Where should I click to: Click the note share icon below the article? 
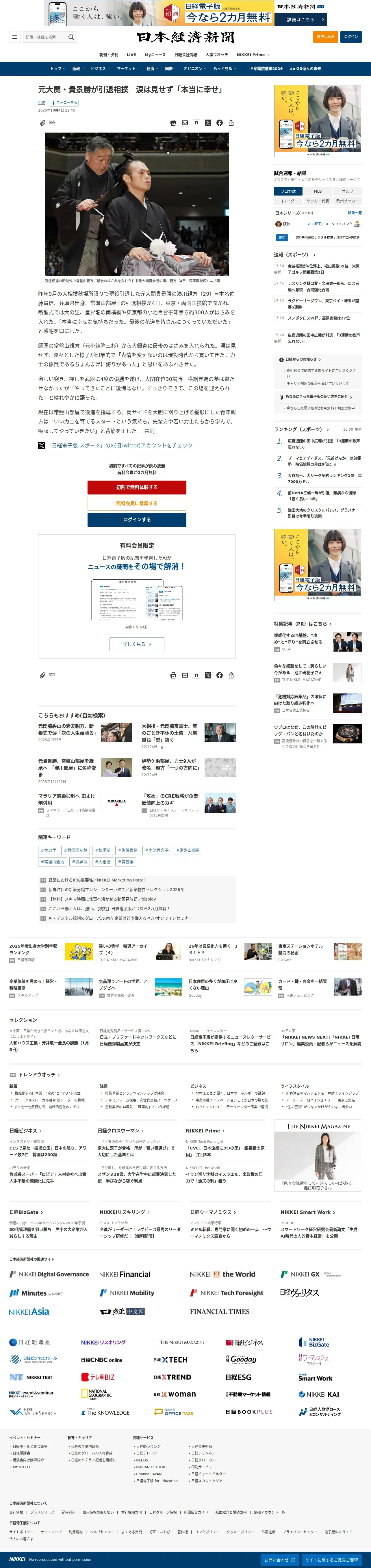(196, 676)
